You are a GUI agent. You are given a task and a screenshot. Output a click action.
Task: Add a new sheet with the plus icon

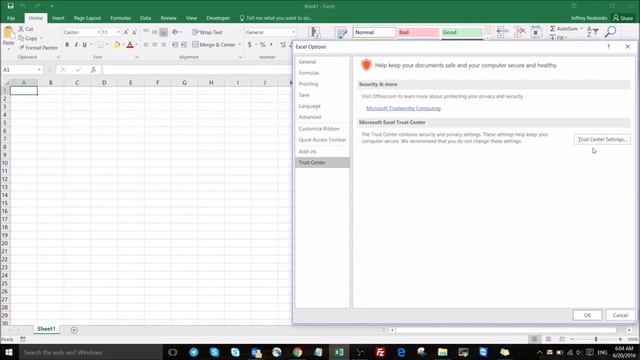tap(74, 330)
